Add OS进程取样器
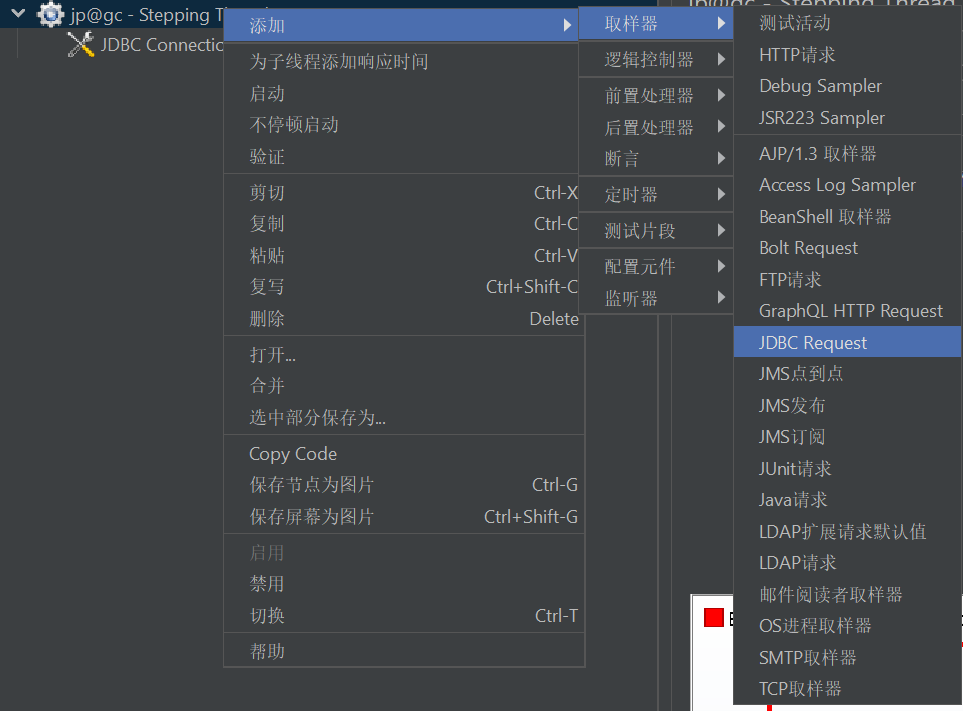Screen dimensions: 963x711 [848, 626]
